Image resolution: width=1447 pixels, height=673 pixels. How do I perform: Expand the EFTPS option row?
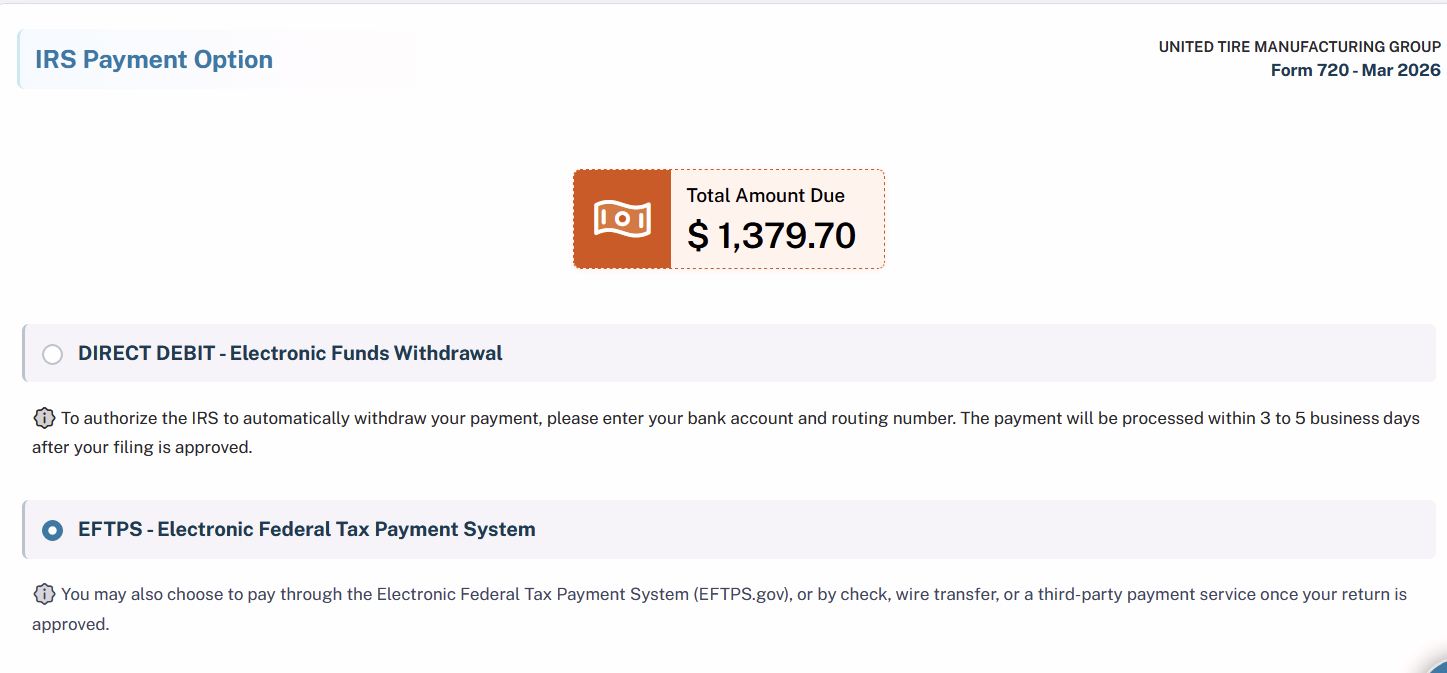coord(729,529)
